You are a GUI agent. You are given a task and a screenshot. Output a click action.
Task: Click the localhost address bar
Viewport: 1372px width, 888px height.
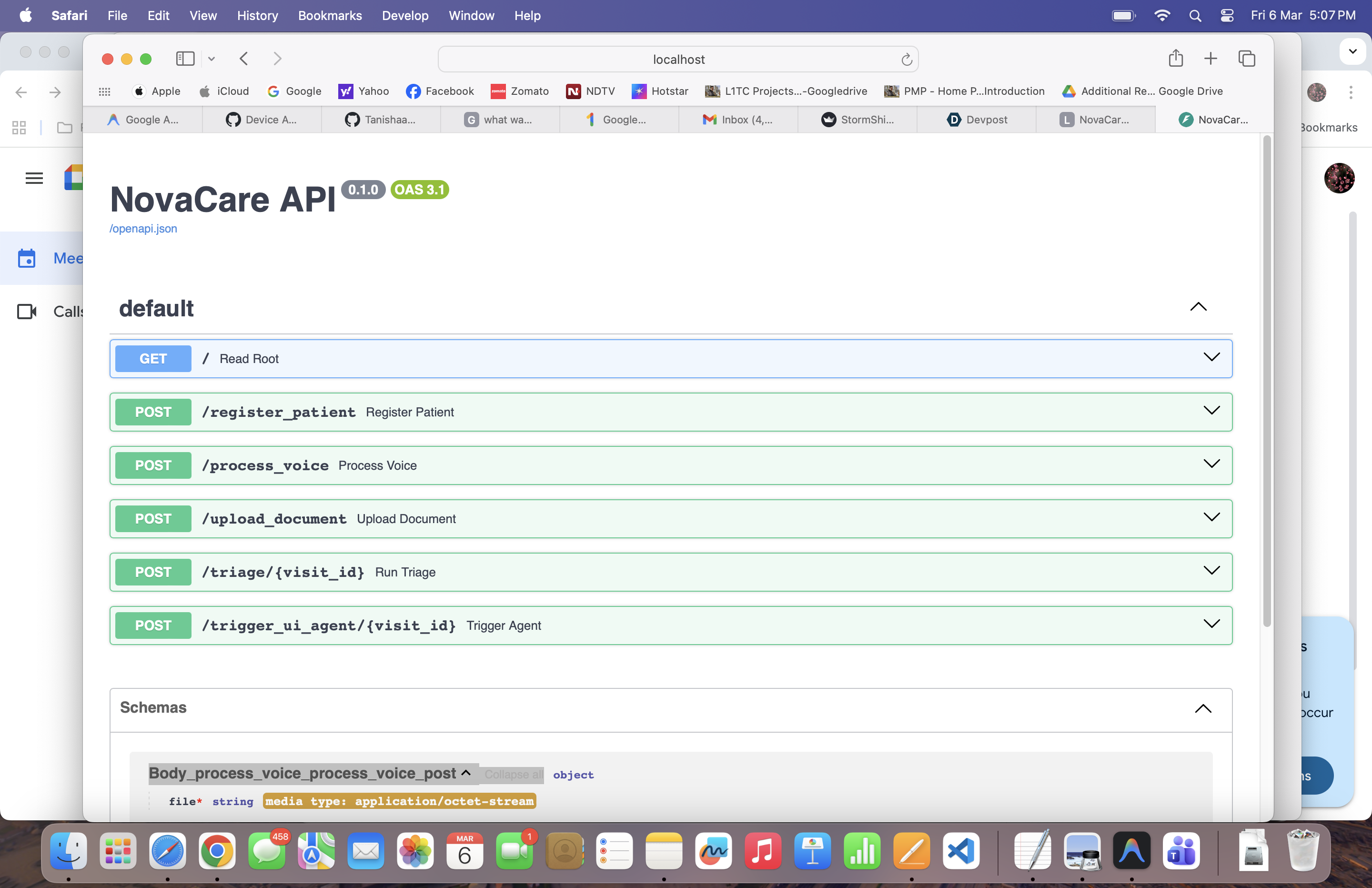click(678, 60)
